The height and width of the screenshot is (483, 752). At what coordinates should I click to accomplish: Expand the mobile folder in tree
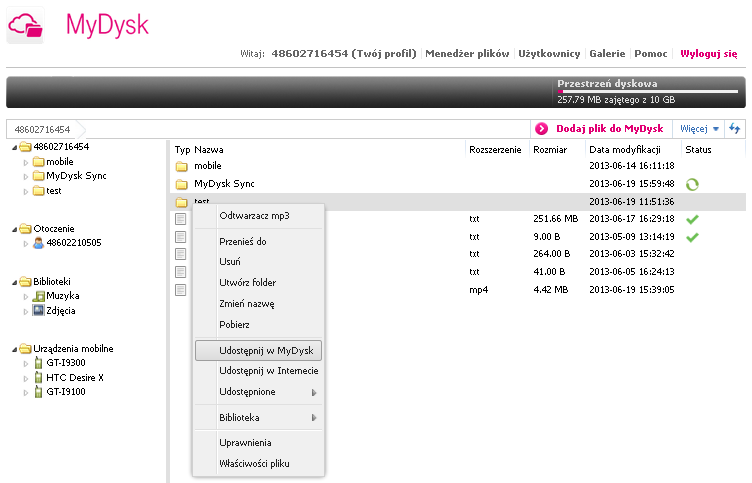[26, 163]
